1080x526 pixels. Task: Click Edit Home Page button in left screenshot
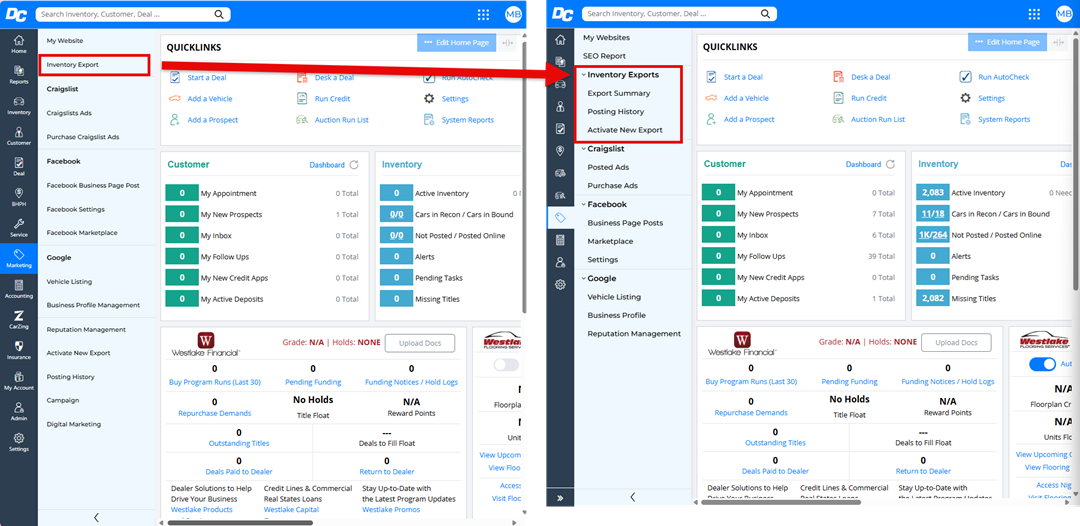(x=457, y=43)
